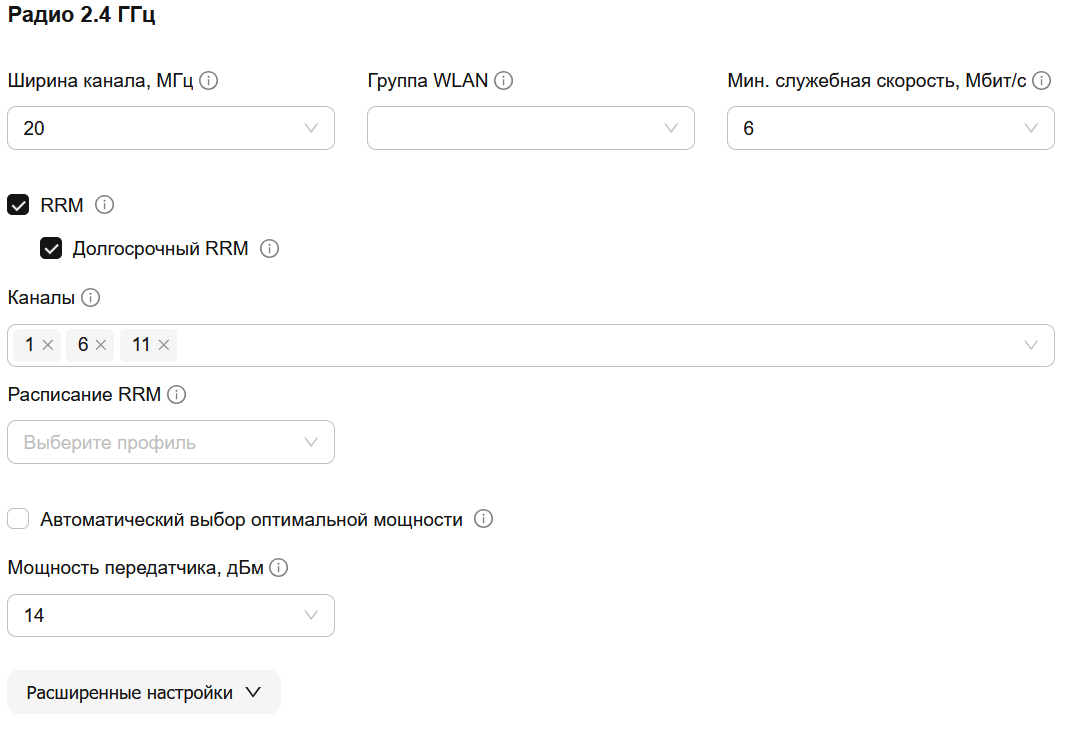Open Мощность передатчика dropdown showing 14
This screenshot has width=1078, height=736.
coord(170,615)
